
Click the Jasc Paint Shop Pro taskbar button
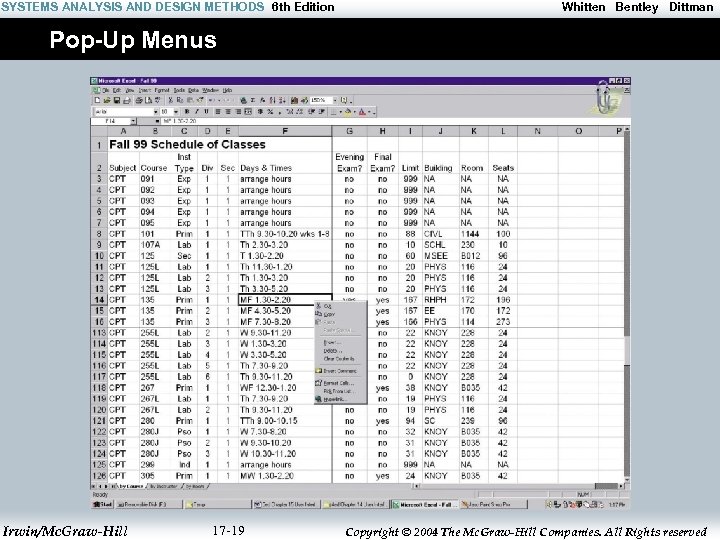492,504
